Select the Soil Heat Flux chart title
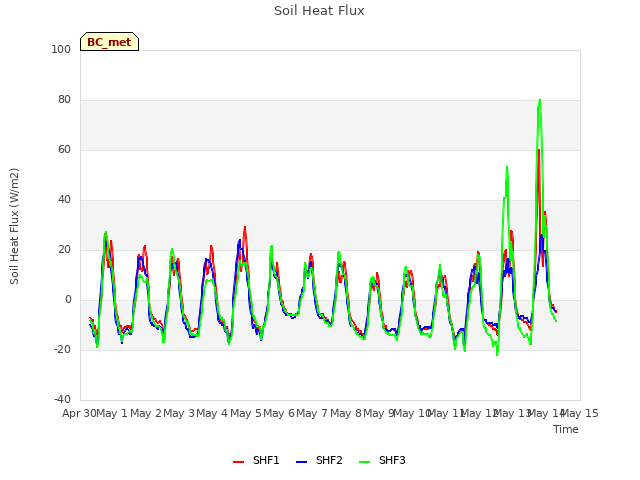This screenshot has width=640, height=480. click(319, 11)
